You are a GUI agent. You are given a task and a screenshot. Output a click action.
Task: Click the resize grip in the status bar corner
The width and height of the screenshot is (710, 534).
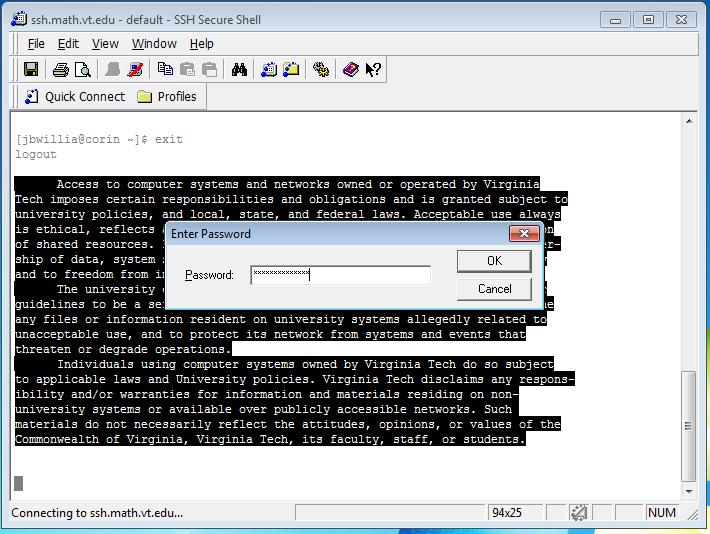(x=692, y=513)
